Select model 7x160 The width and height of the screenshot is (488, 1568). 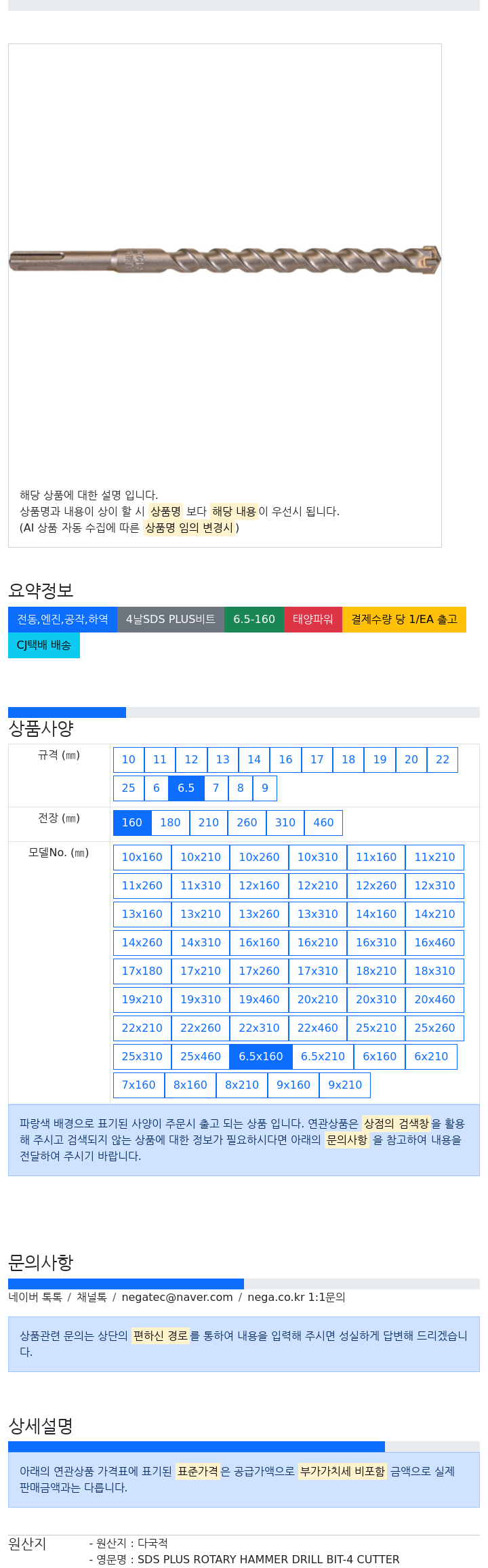139,1085
